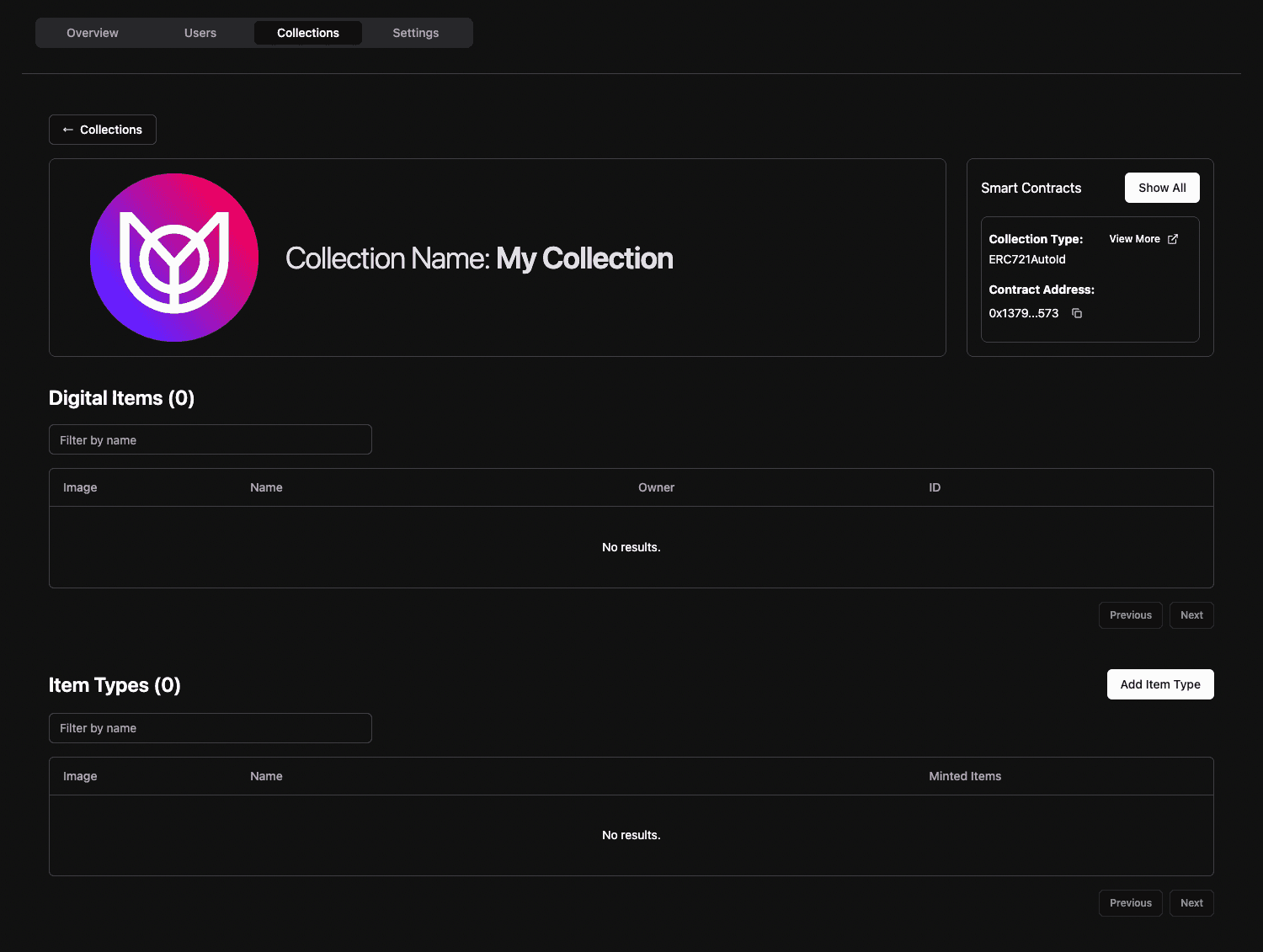Go to the next page of Item Types

[x=1191, y=903]
